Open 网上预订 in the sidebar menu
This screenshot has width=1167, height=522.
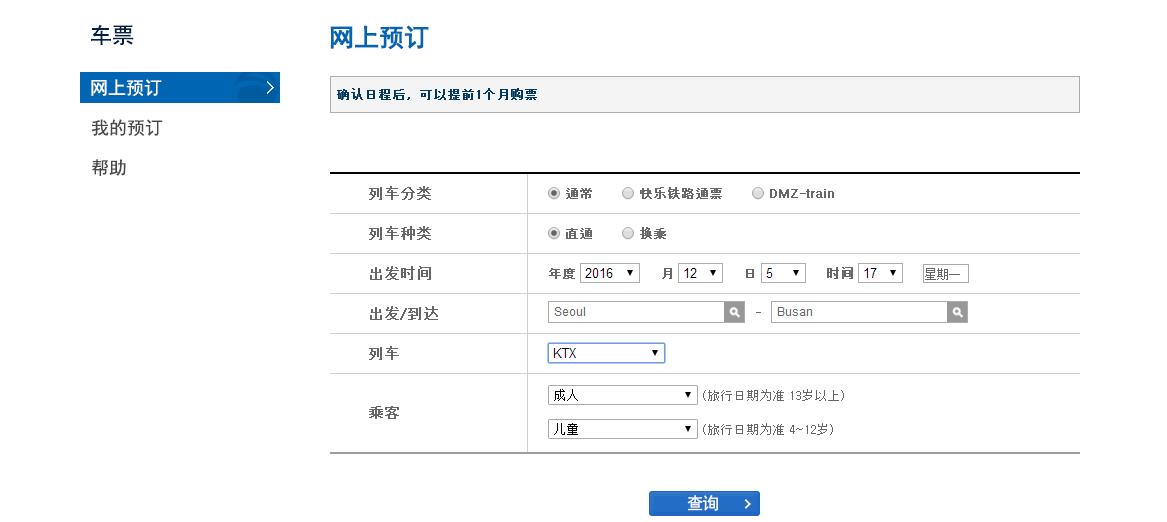tap(179, 88)
